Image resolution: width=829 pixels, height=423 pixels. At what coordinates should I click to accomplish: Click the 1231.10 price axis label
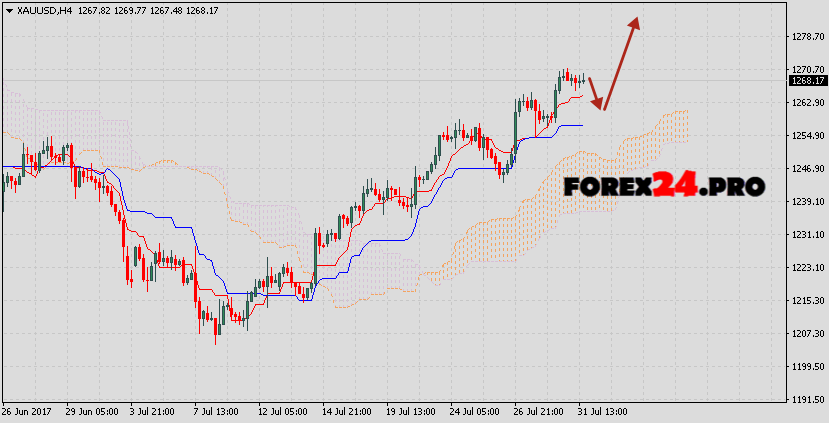(806, 235)
